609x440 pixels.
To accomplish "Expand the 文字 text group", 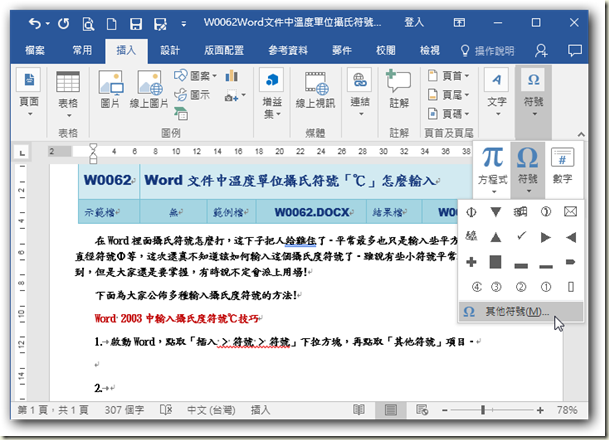I will [x=497, y=94].
